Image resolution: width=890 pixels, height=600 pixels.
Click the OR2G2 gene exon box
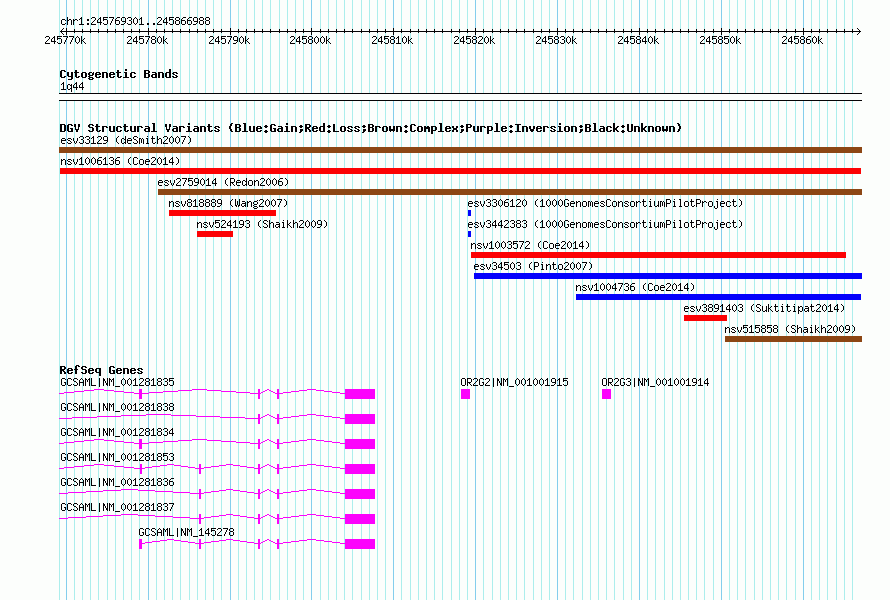465,394
